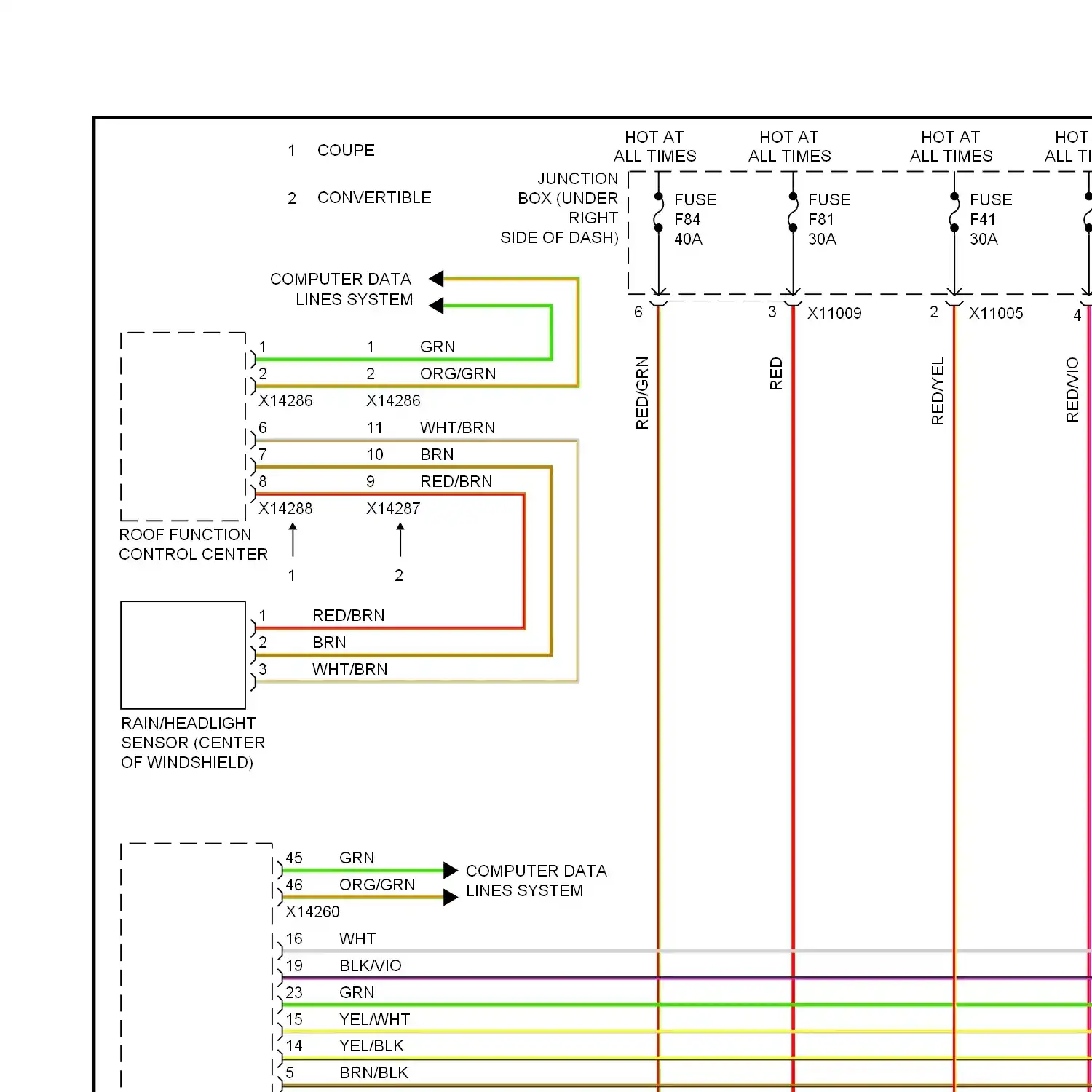Screen dimensions: 1092x1092
Task: Click the ORG/GRN label at roof pin 2
Action: coord(458,373)
